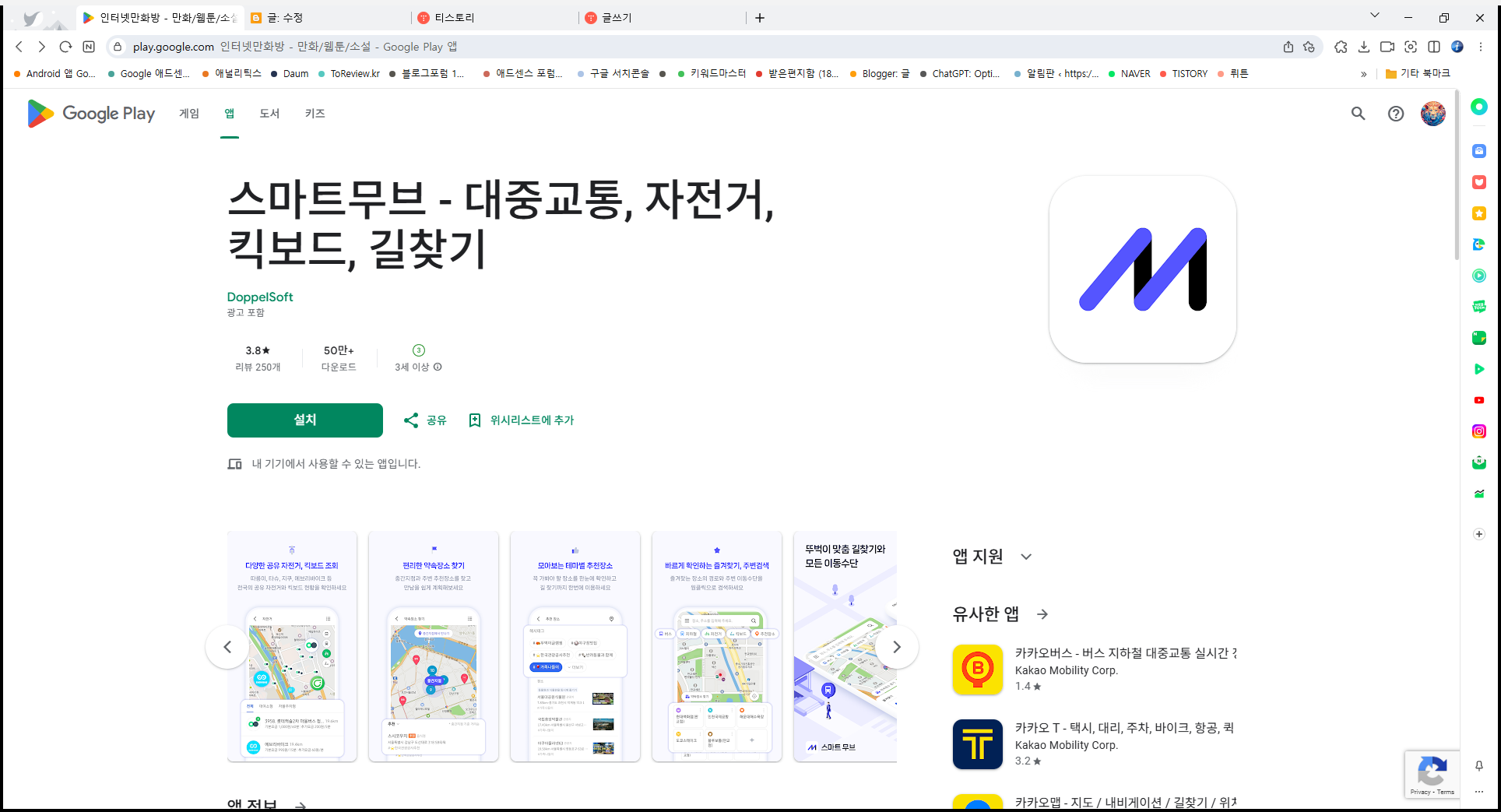Open the tab search dropdown arrow
1501x812 pixels.
pos(1375,15)
